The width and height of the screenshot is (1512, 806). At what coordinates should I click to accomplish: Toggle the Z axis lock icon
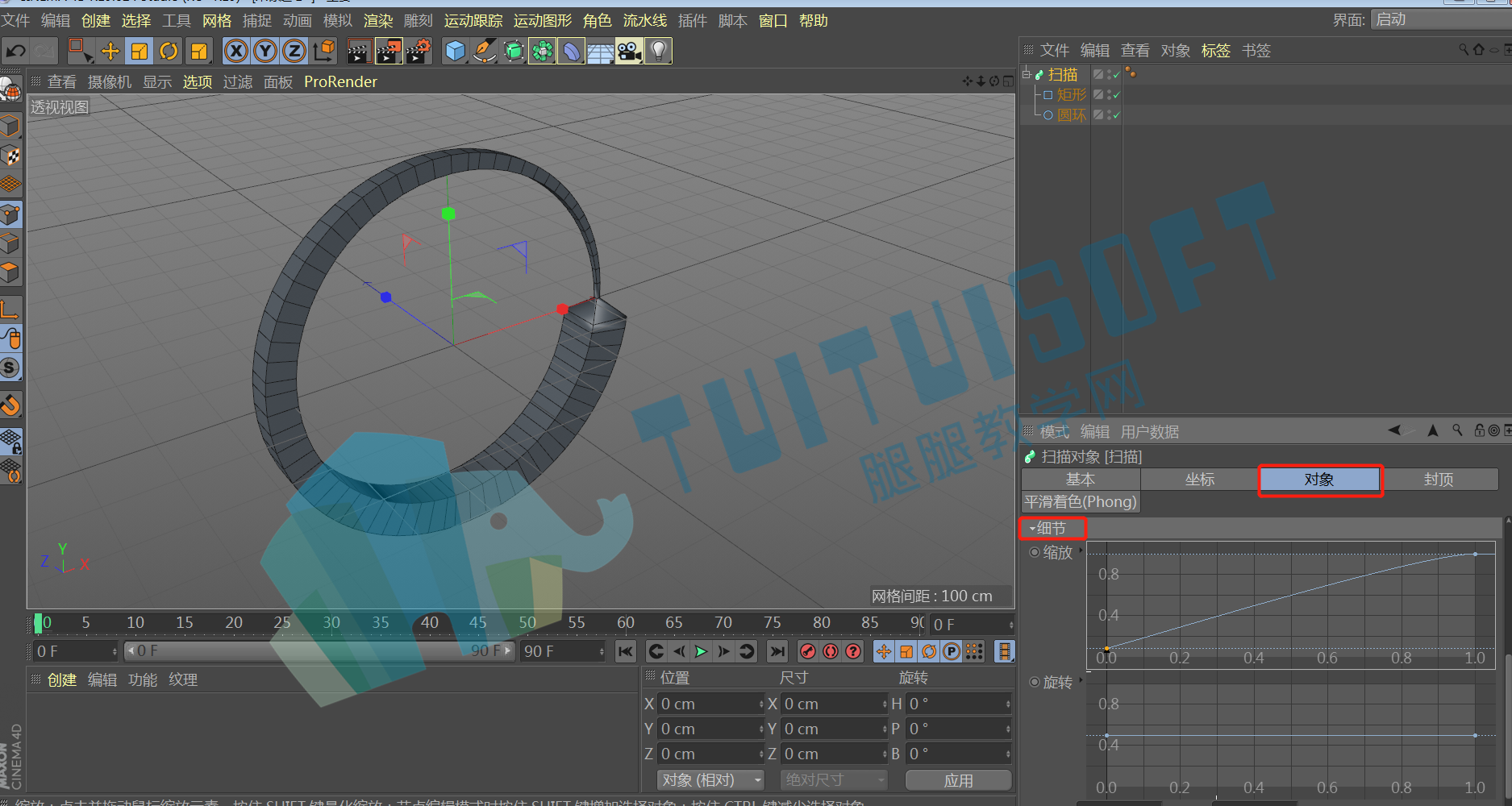coord(294,52)
